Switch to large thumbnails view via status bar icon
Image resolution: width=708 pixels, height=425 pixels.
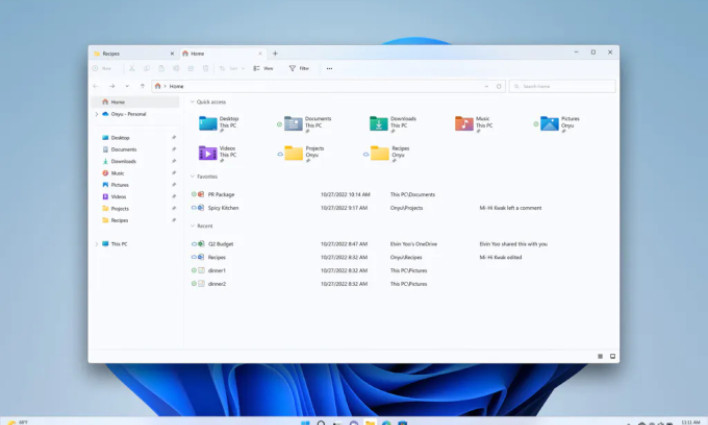[x=613, y=356]
